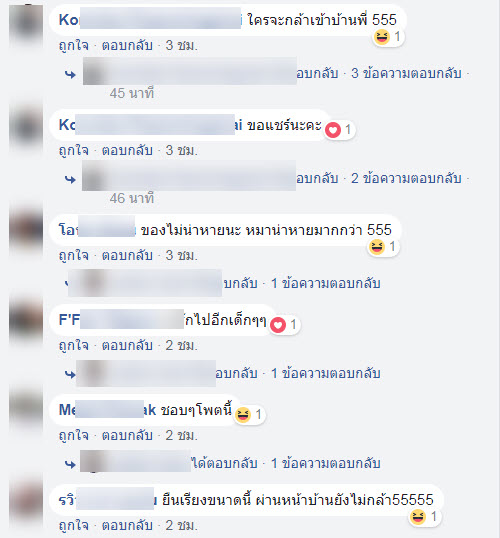Expand the 2 ข้อความตอบกลับ replies thread
The width and height of the screenshot is (500, 538).
tap(406, 178)
